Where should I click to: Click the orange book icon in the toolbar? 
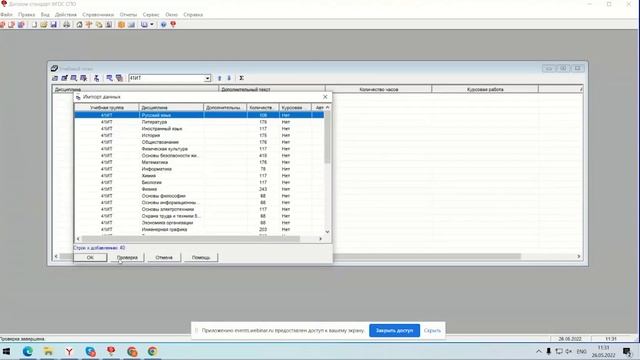tap(121, 24)
